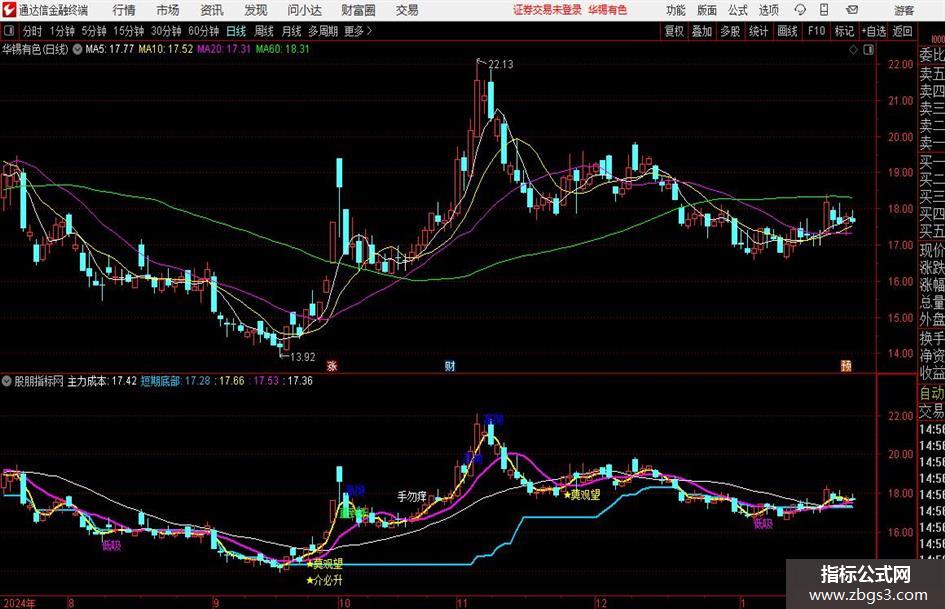Viewport: 945px width, 609px height.
Task: Click the Tongdaxin red logo icon
Action: (x=8, y=10)
